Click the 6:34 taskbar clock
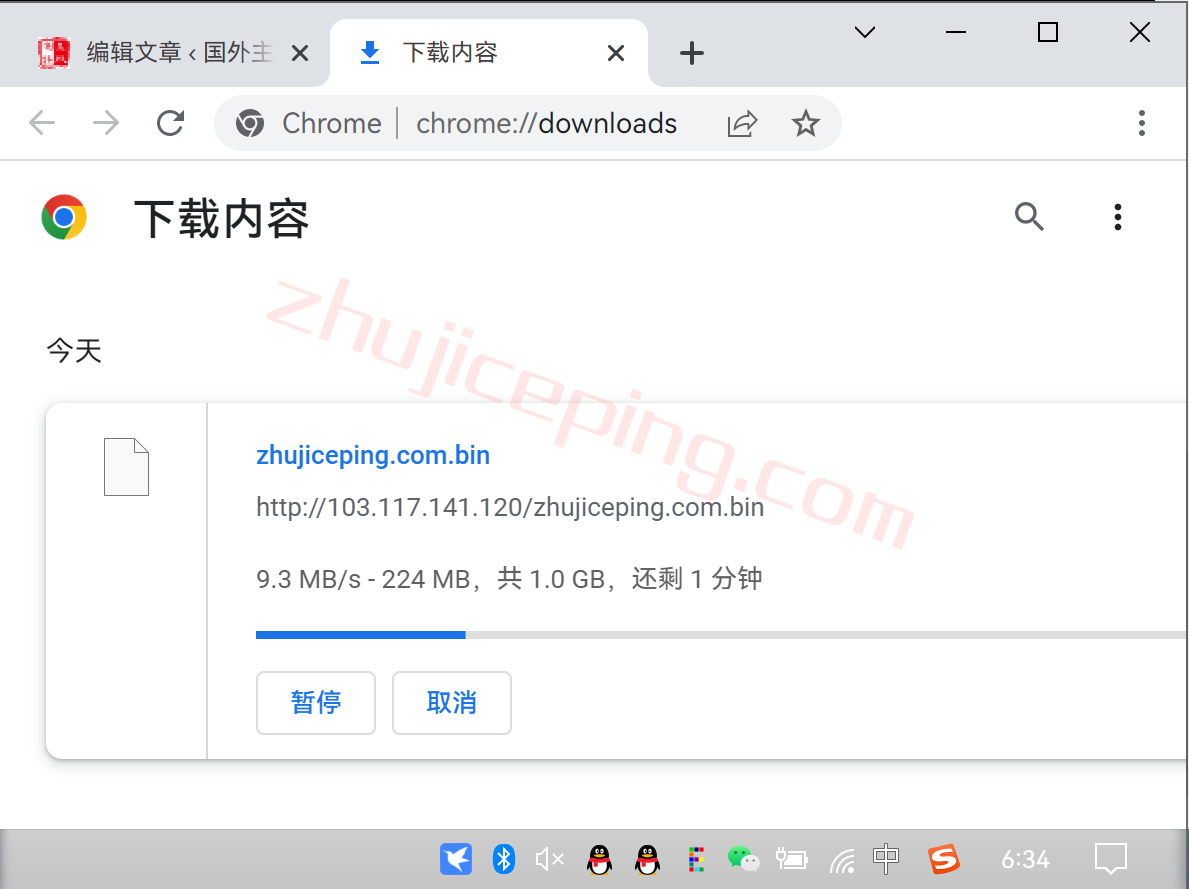 [1025, 859]
